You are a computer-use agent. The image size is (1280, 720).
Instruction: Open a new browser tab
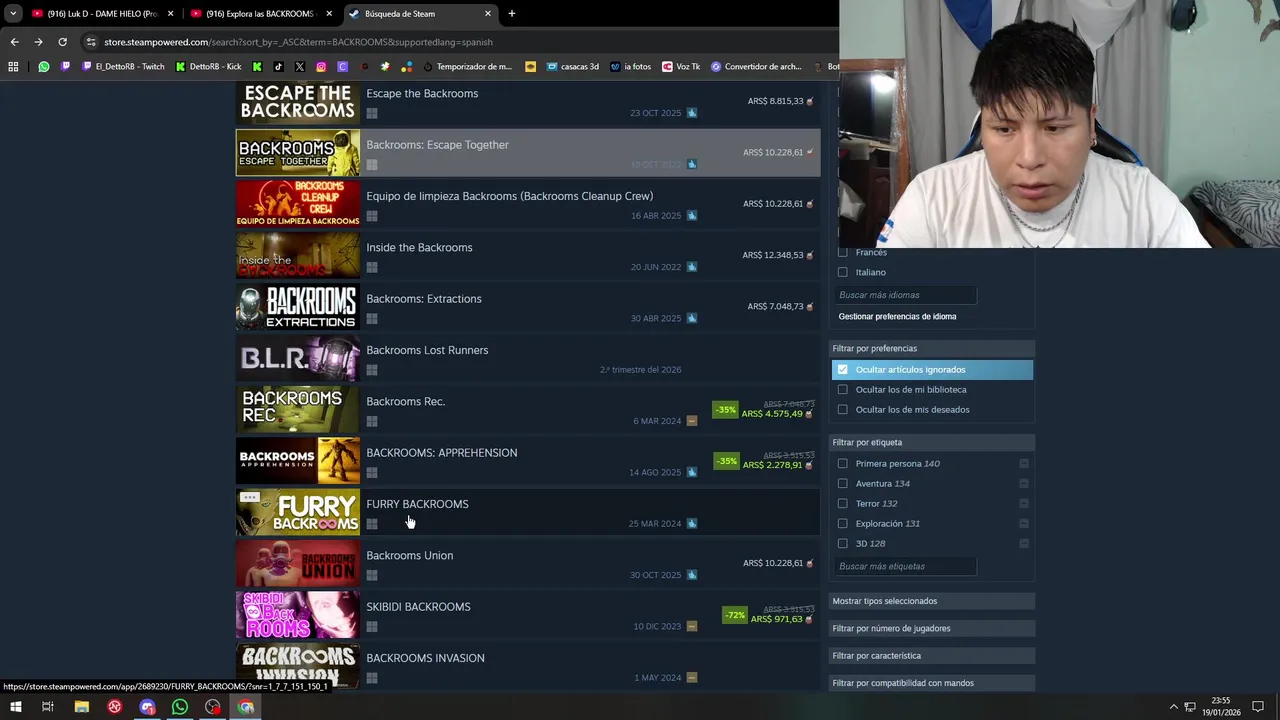click(512, 14)
